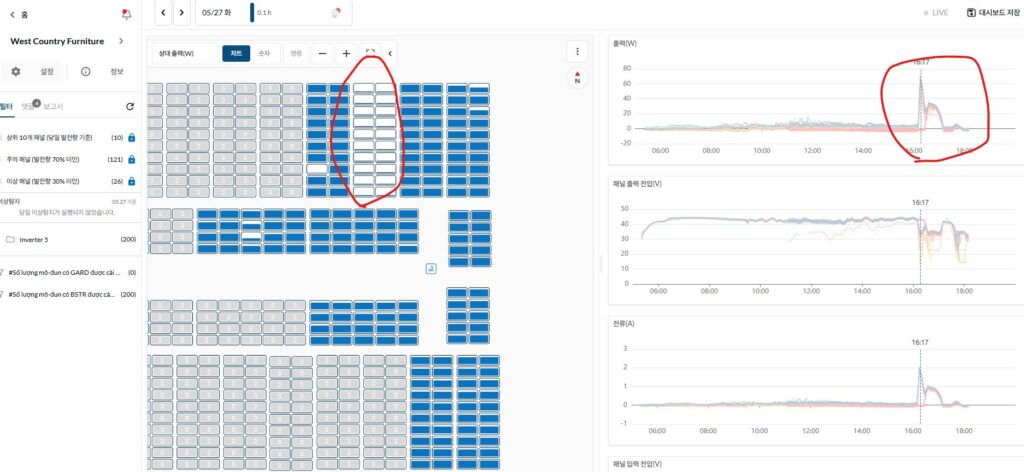The height and width of the screenshot is (472, 1024).
Task: Click the time-of-day slider handle
Action: (252, 13)
